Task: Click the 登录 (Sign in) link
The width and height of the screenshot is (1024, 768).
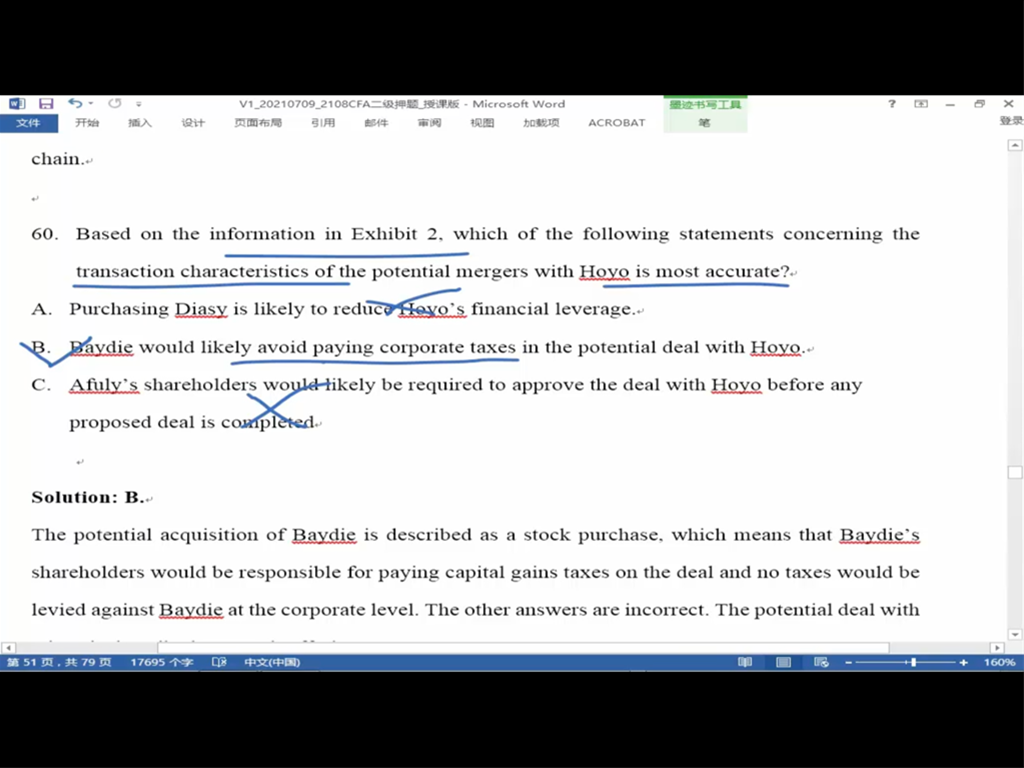Action: tap(1011, 121)
